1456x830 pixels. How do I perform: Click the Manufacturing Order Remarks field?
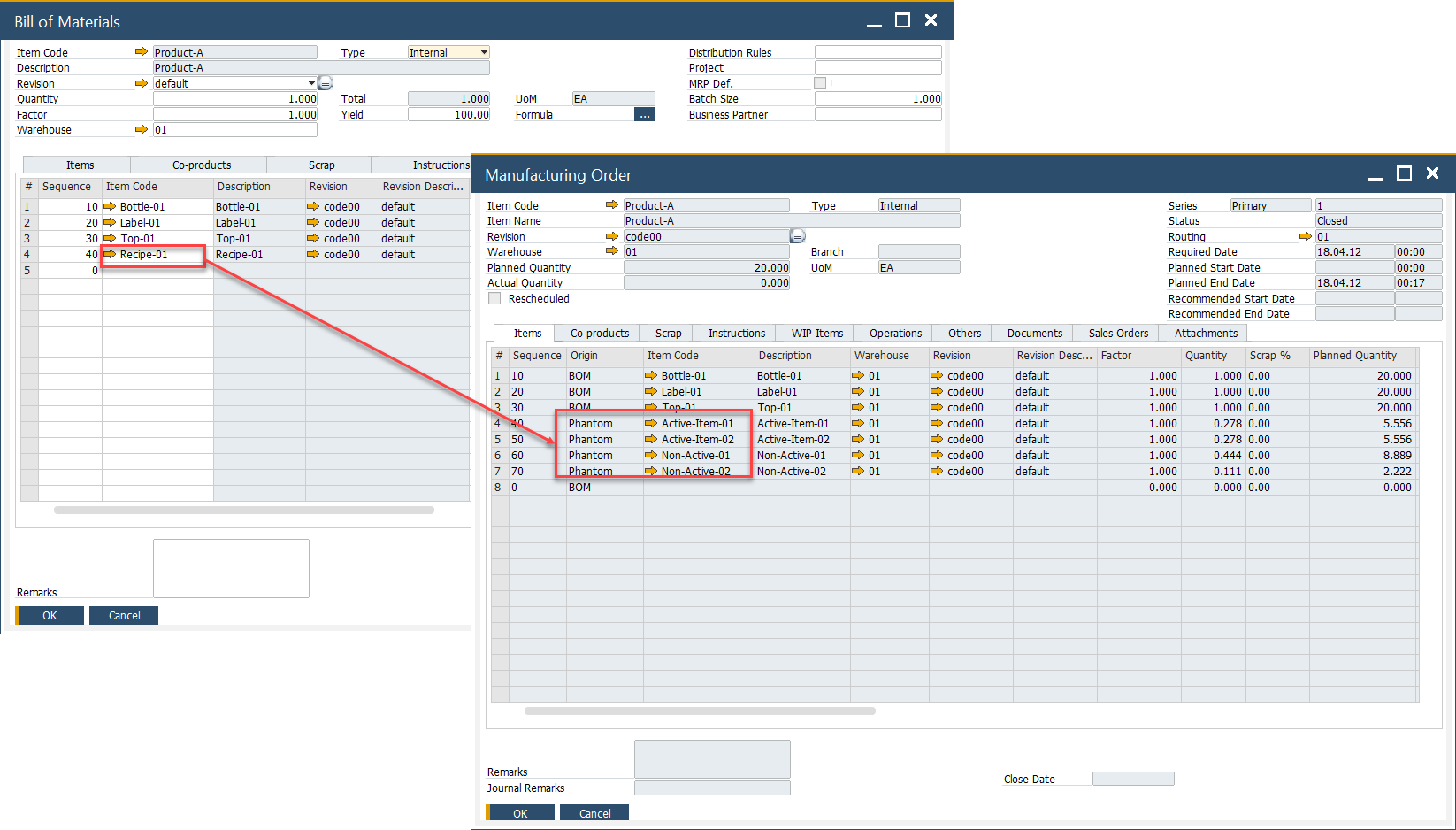pyautogui.click(x=712, y=758)
